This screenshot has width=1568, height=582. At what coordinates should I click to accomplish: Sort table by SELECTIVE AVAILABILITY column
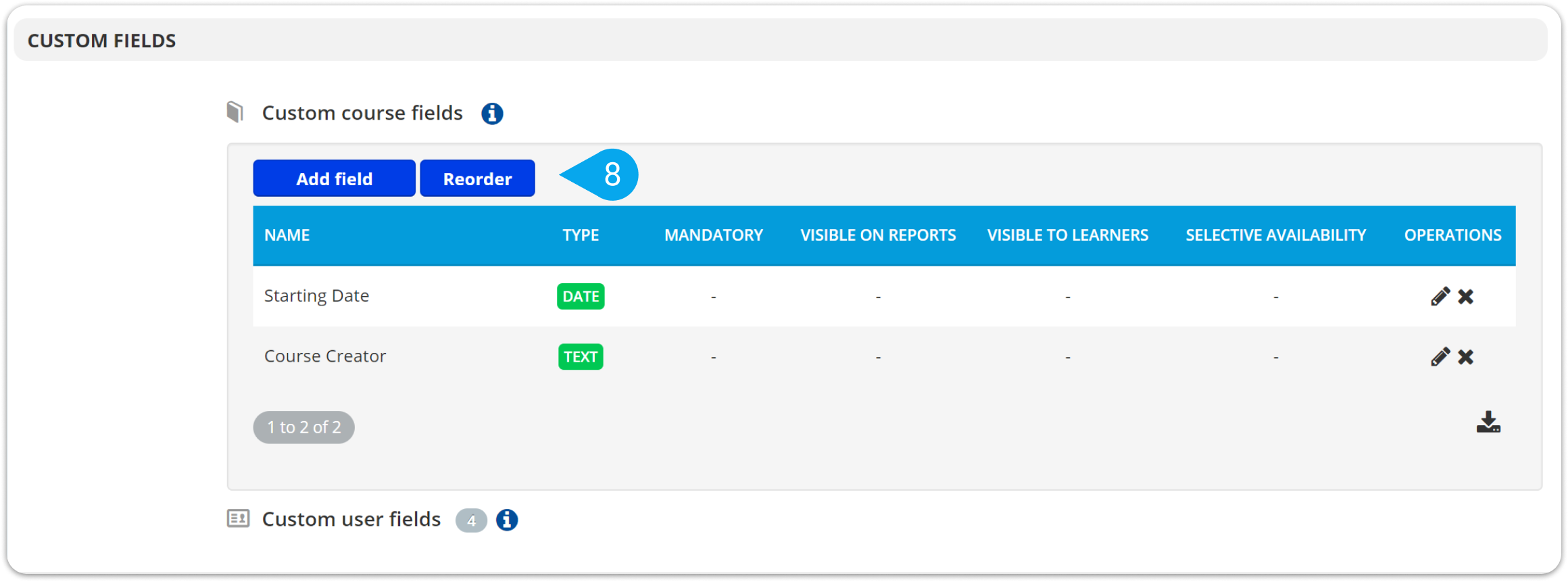coord(1276,235)
